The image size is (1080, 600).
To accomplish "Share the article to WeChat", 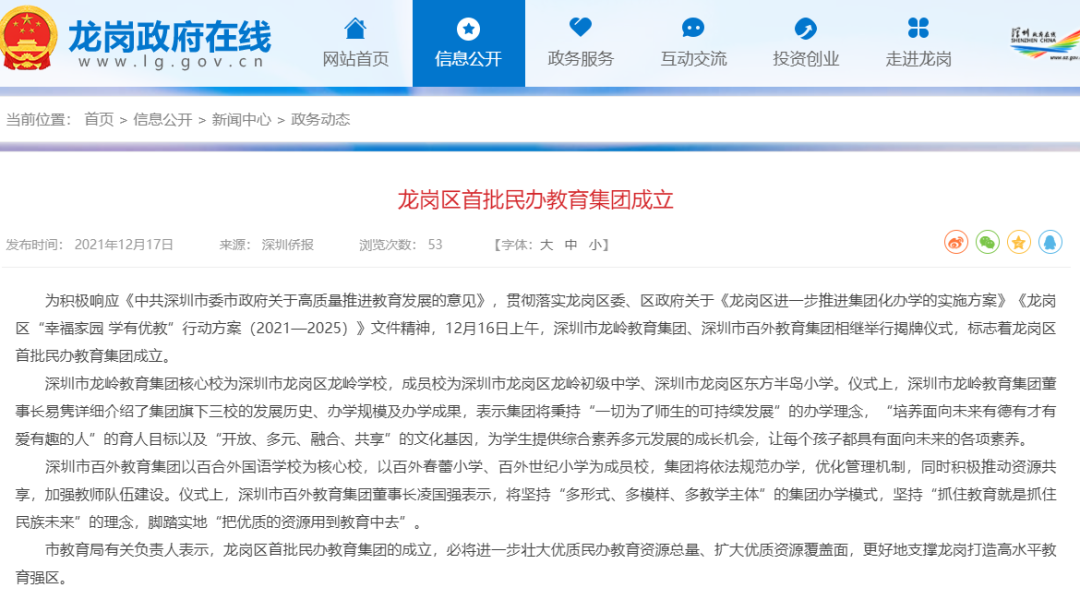I will coord(988,242).
